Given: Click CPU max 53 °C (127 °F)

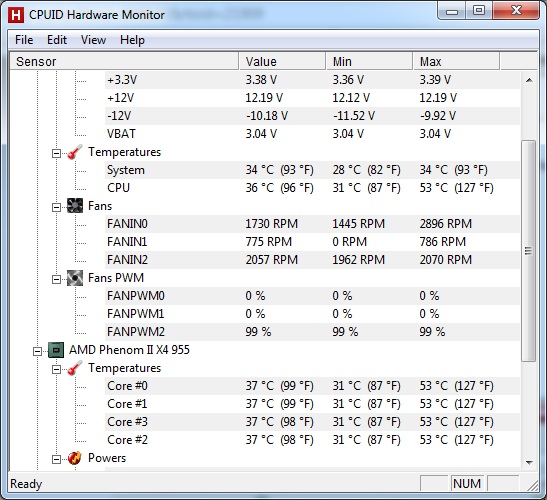Looking at the screenshot, I should coord(456,188).
